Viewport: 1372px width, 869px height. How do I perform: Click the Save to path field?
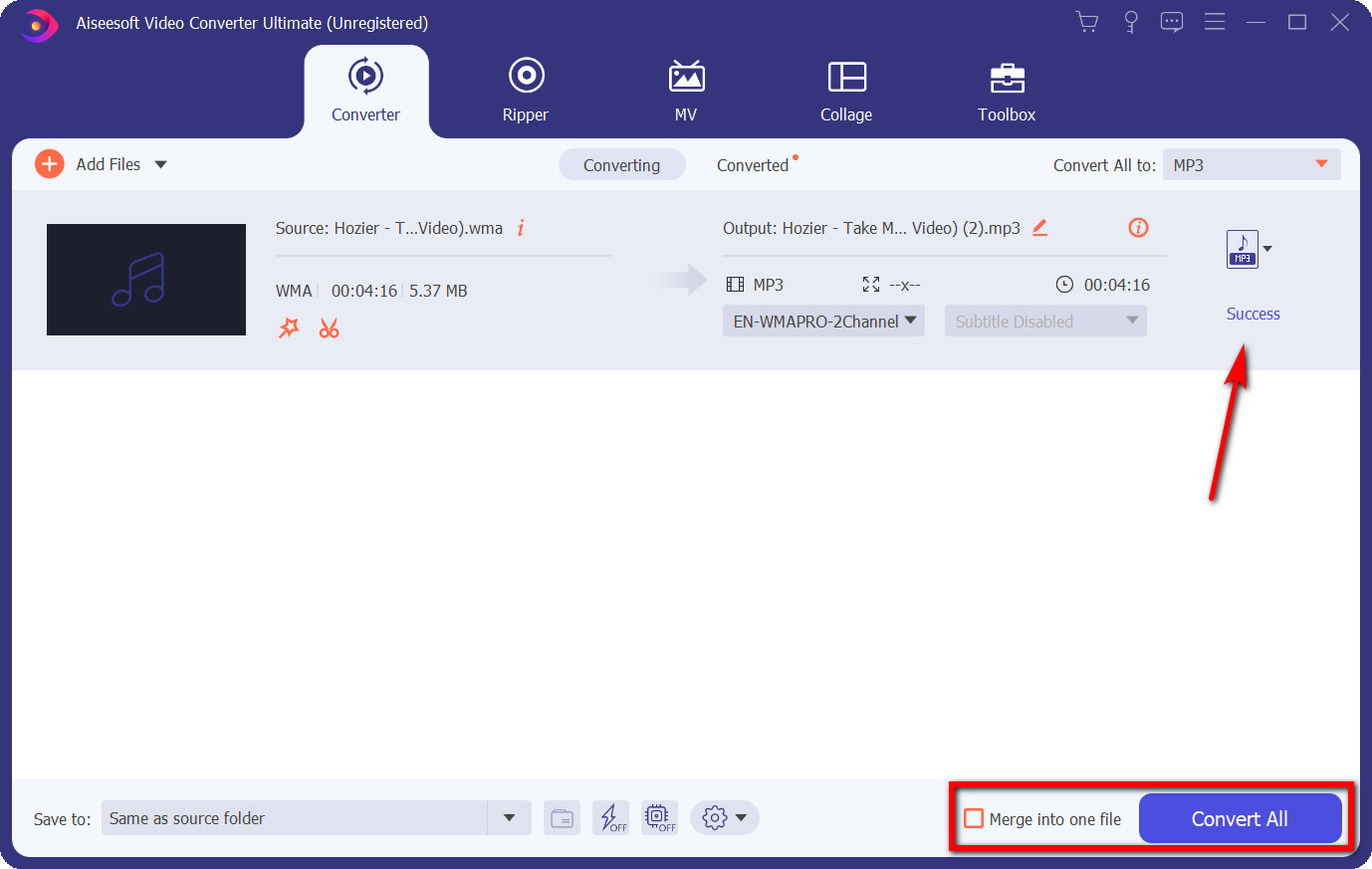click(x=295, y=818)
